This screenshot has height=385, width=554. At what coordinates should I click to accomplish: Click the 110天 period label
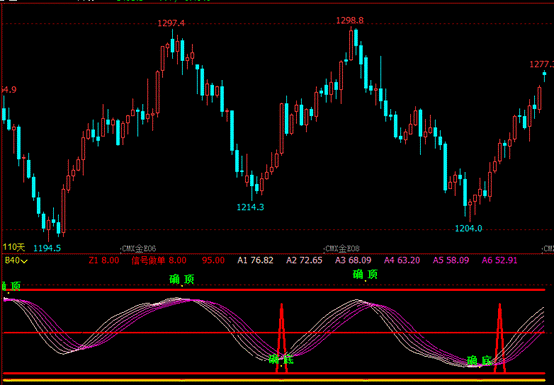14,247
